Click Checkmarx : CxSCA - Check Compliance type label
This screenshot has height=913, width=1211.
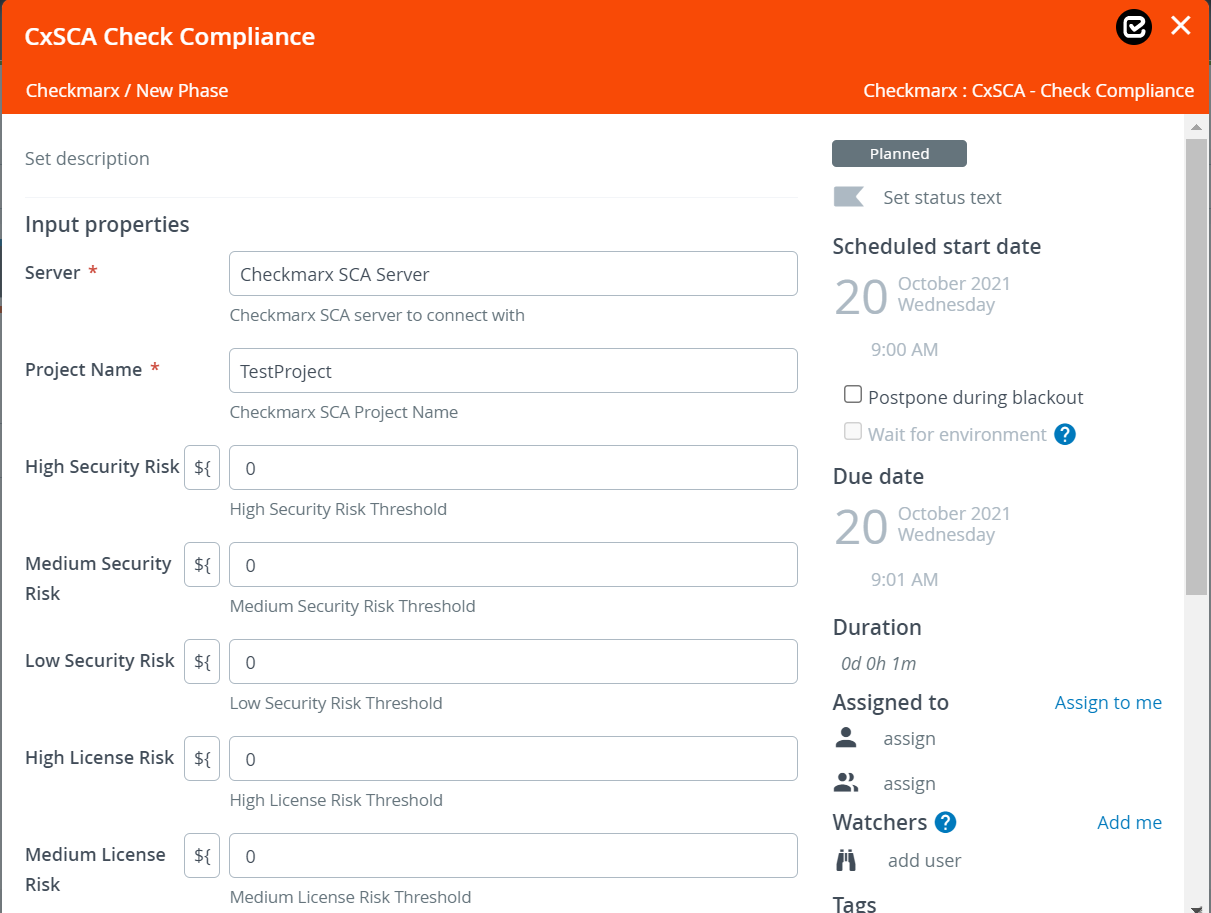point(1029,90)
